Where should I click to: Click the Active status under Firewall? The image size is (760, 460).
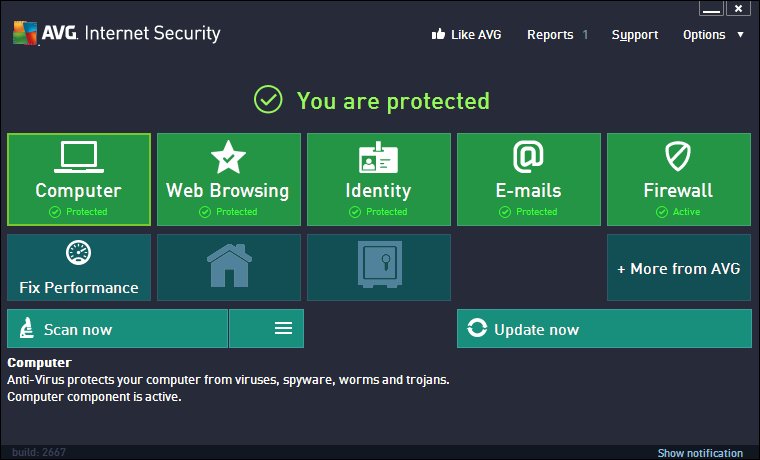(678, 212)
